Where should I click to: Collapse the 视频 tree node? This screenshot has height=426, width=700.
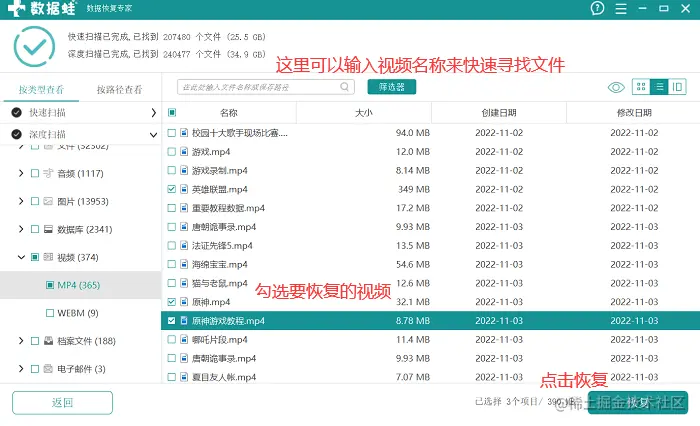tap(21, 257)
